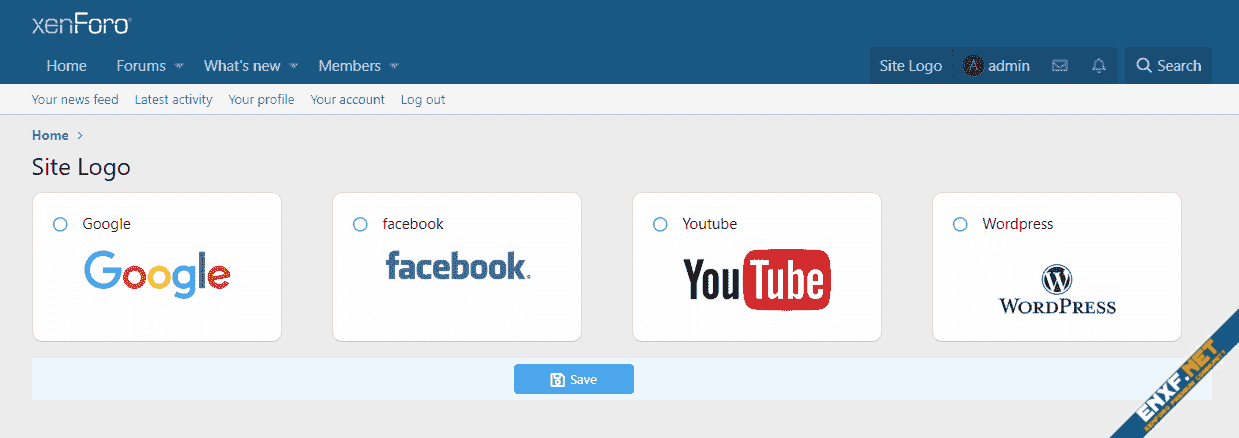Open the Members nav tab
The image size is (1239, 438).
coord(349,66)
